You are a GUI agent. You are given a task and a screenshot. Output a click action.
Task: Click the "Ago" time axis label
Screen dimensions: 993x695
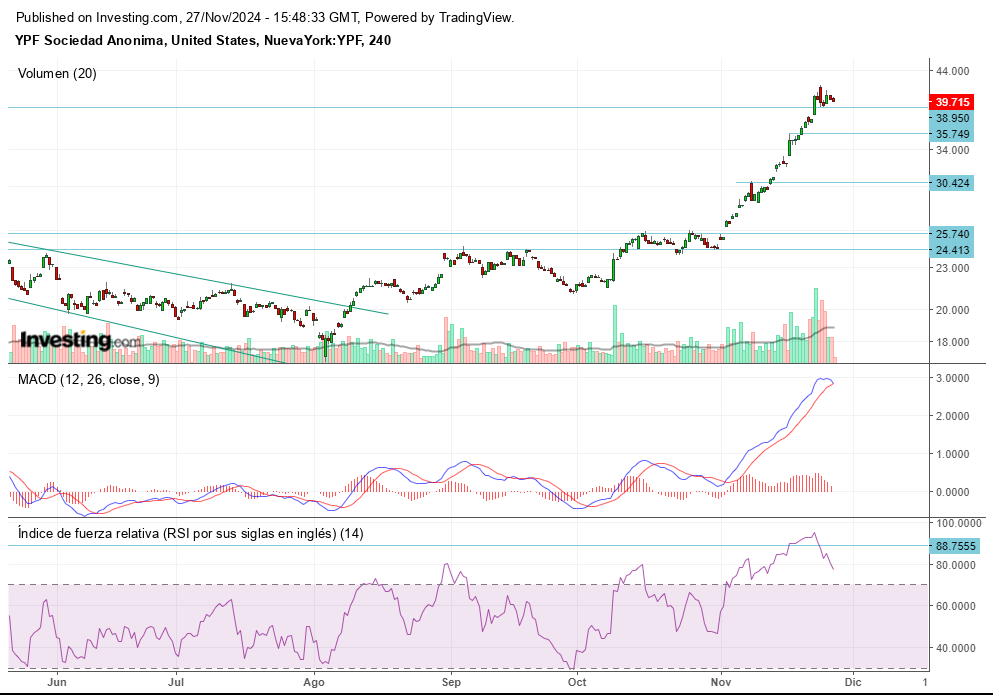tap(313, 682)
